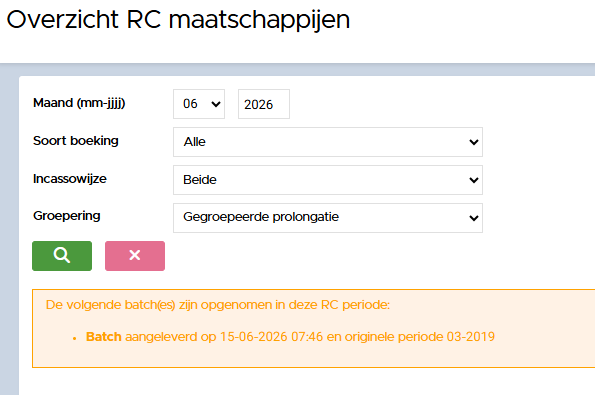Image resolution: width=595 pixels, height=395 pixels.
Task: Click the 'originele periode 03-2019' text
Action: 420,337
